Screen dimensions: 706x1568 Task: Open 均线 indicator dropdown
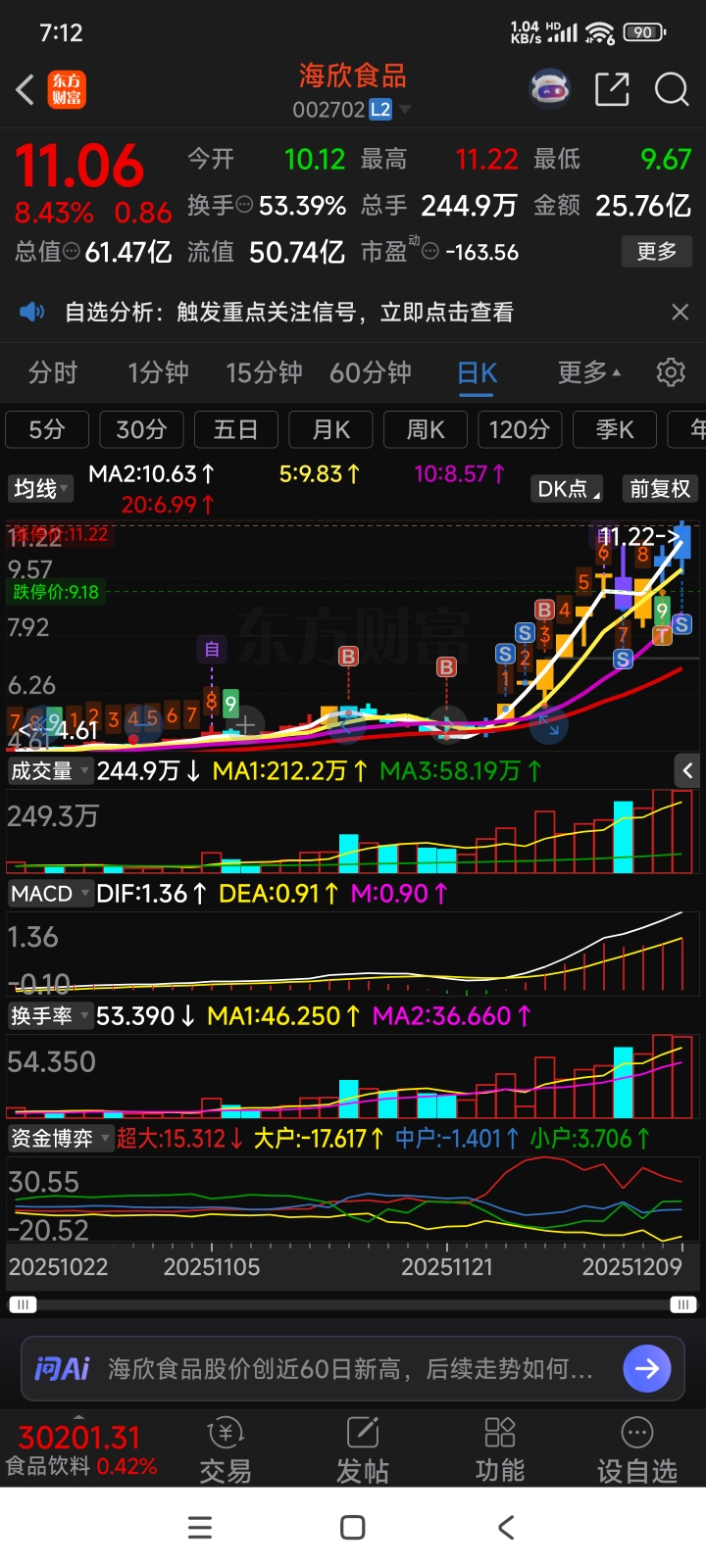coord(40,488)
